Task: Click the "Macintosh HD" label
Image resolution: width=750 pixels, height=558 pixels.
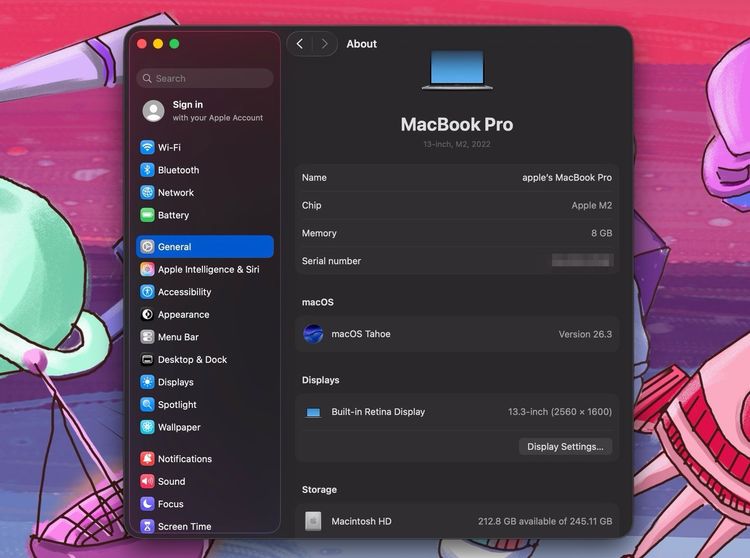Action: point(361,521)
